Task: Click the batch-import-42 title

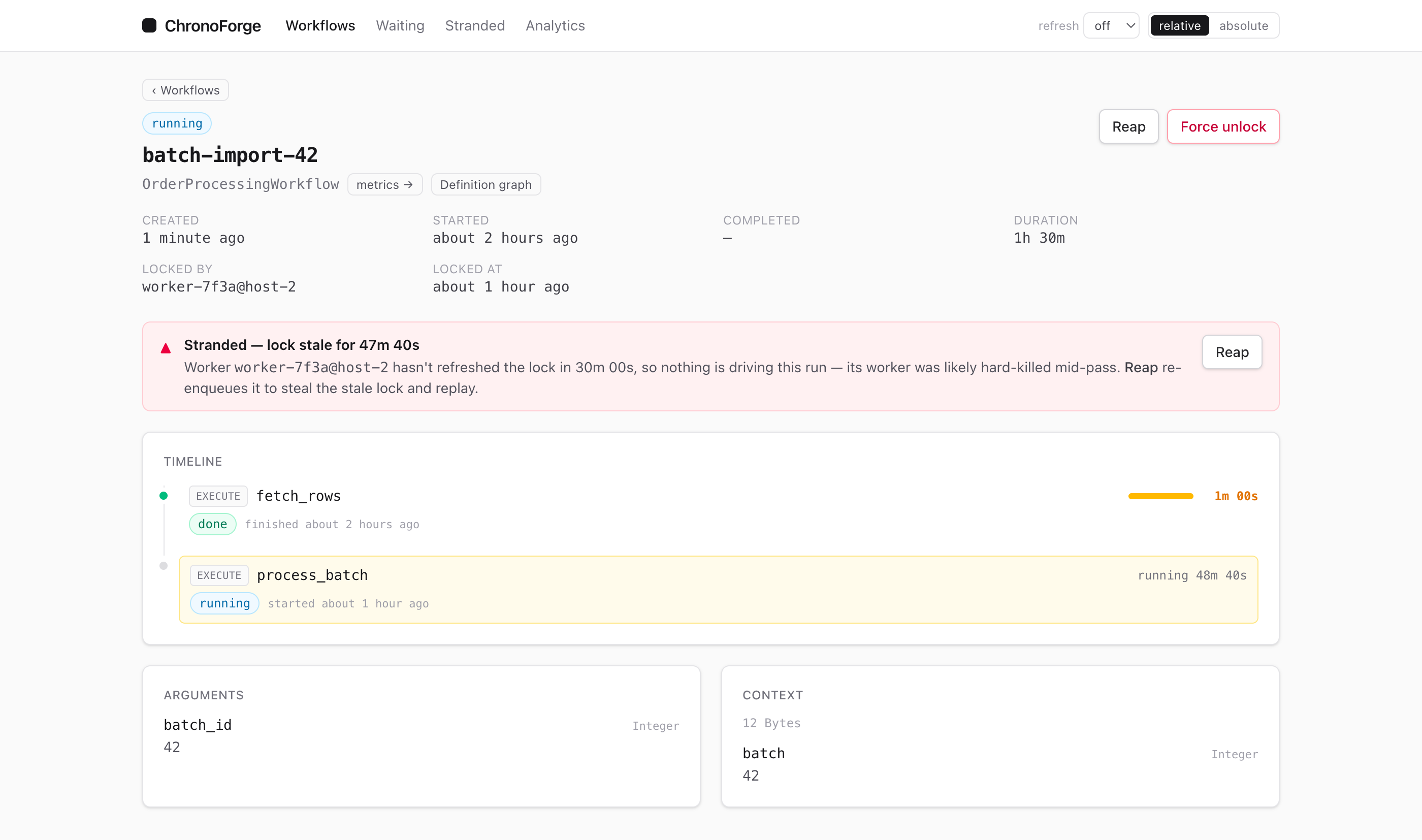Action: tap(230, 155)
